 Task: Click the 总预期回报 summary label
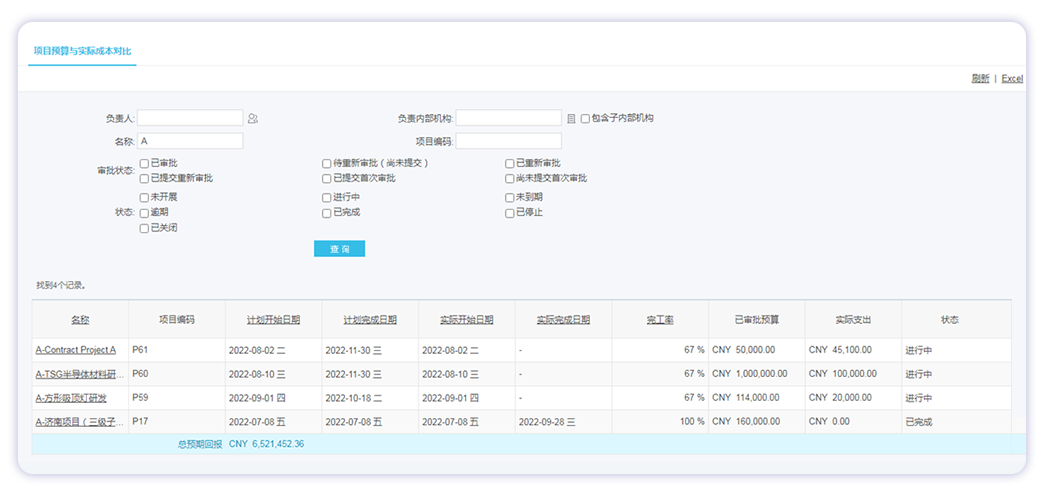pyautogui.click(x=200, y=444)
